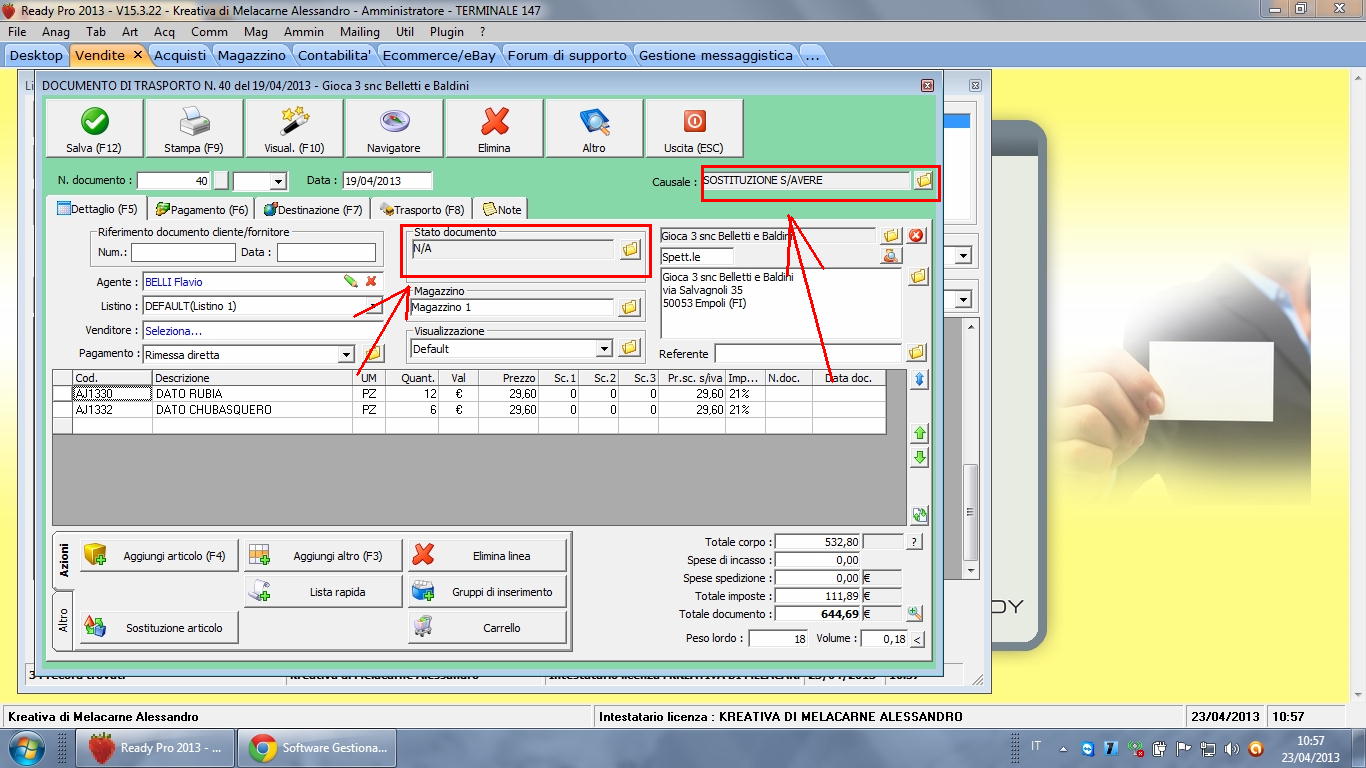Open the Mailing menu
1366x768 pixels.
click(x=360, y=32)
